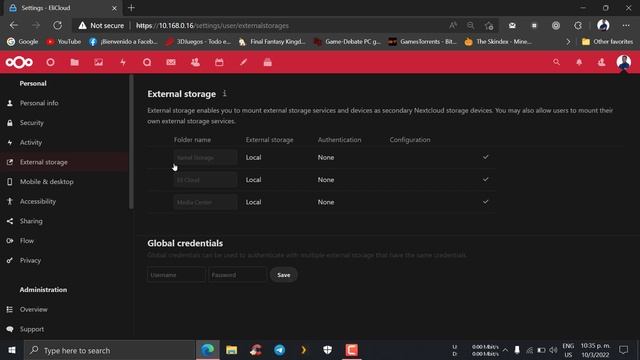Open the Talk app icon

[x=147, y=62]
